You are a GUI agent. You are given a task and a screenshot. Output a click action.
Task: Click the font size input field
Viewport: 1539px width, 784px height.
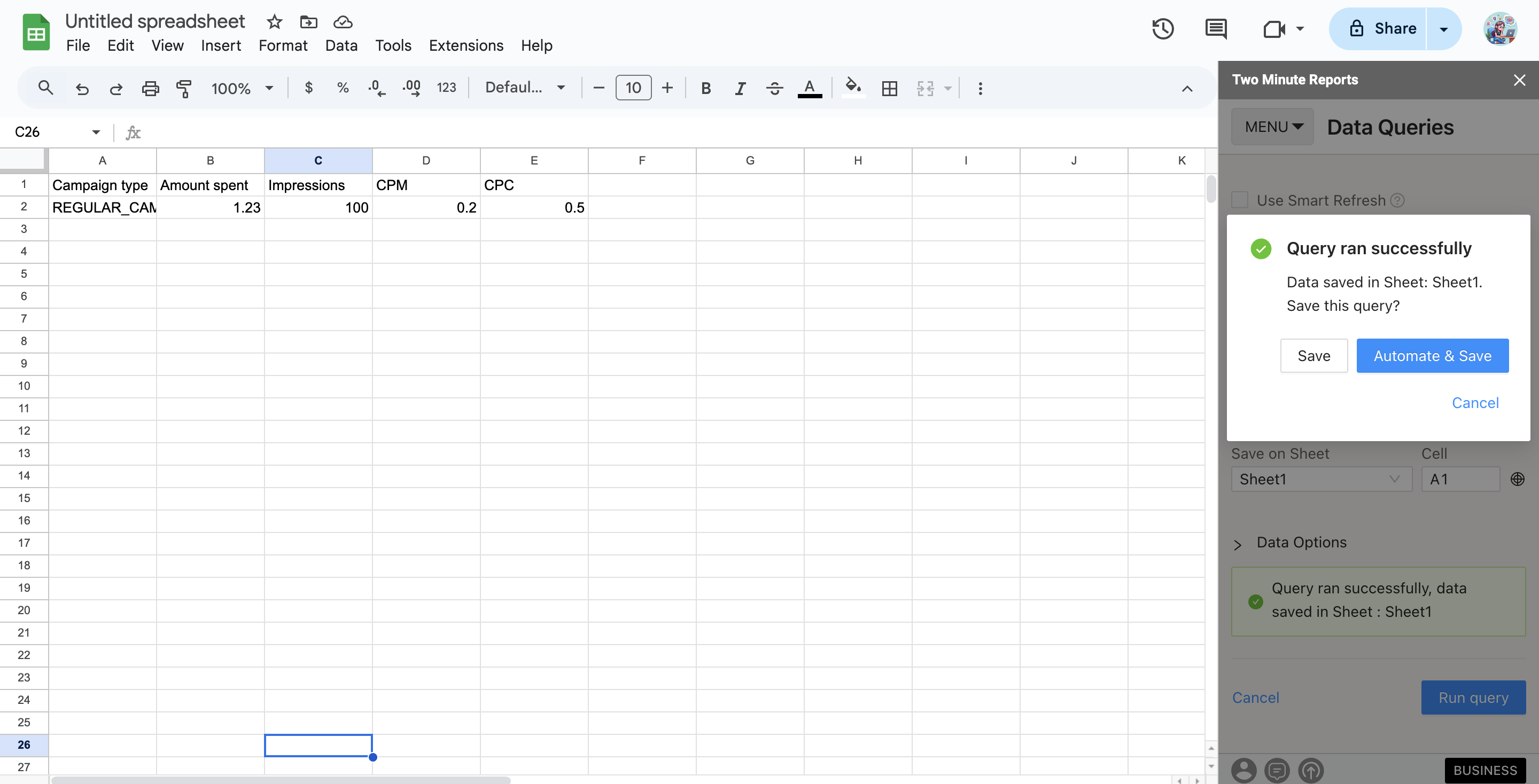(633, 88)
